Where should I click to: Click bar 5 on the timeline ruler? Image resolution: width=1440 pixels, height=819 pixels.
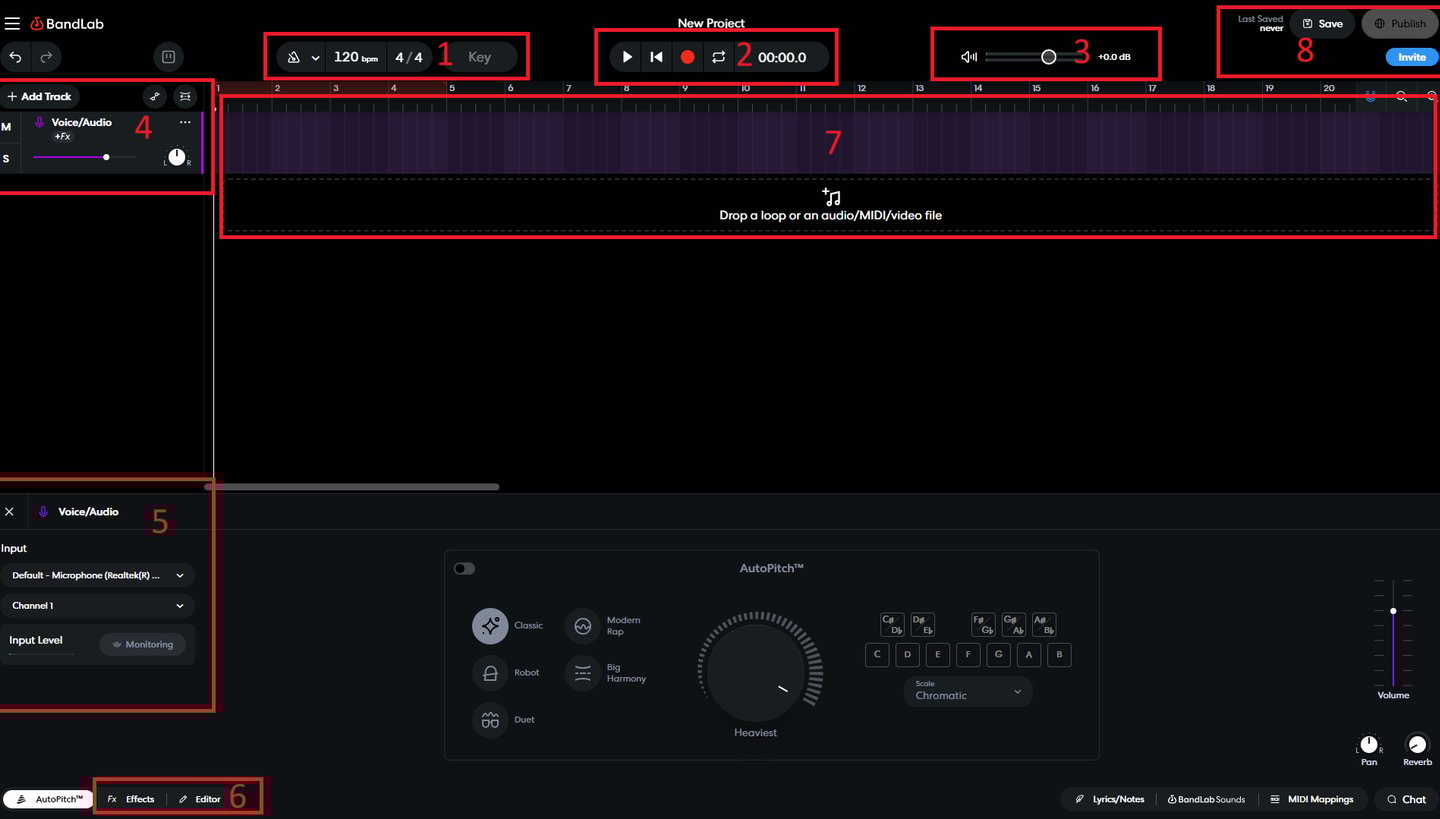pyautogui.click(x=452, y=89)
